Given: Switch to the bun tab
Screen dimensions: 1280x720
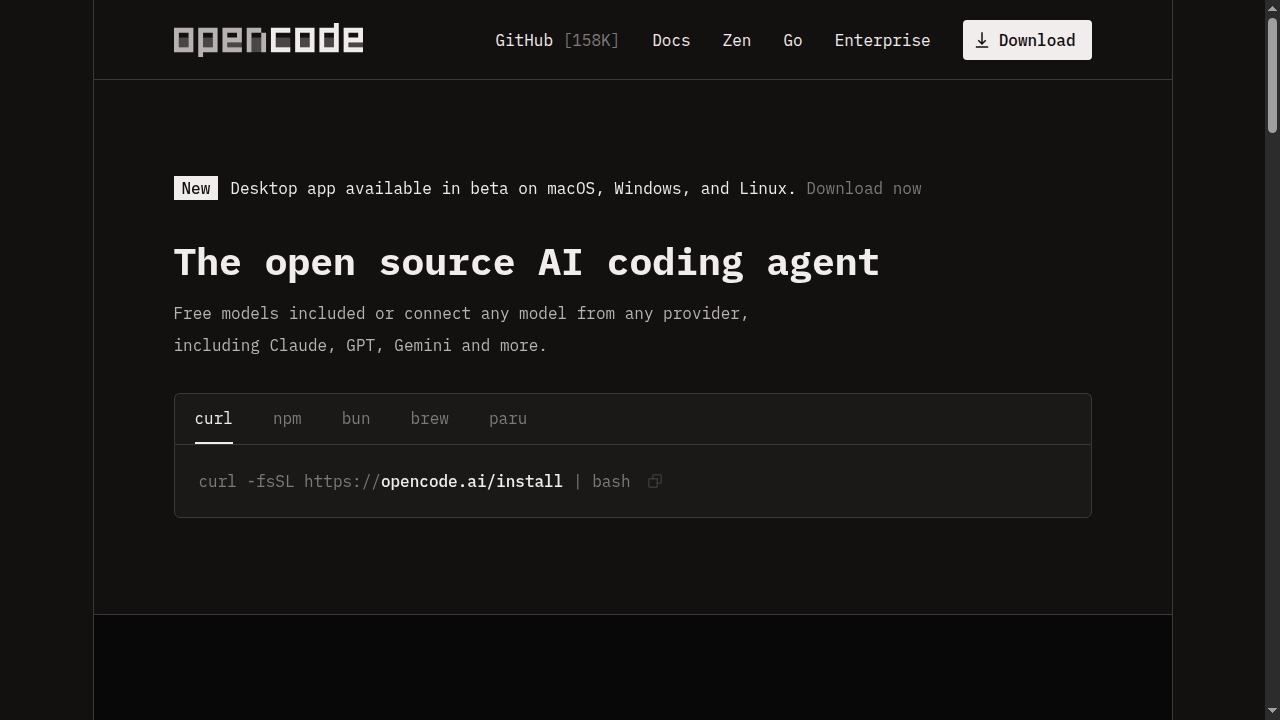Looking at the screenshot, I should tap(356, 419).
